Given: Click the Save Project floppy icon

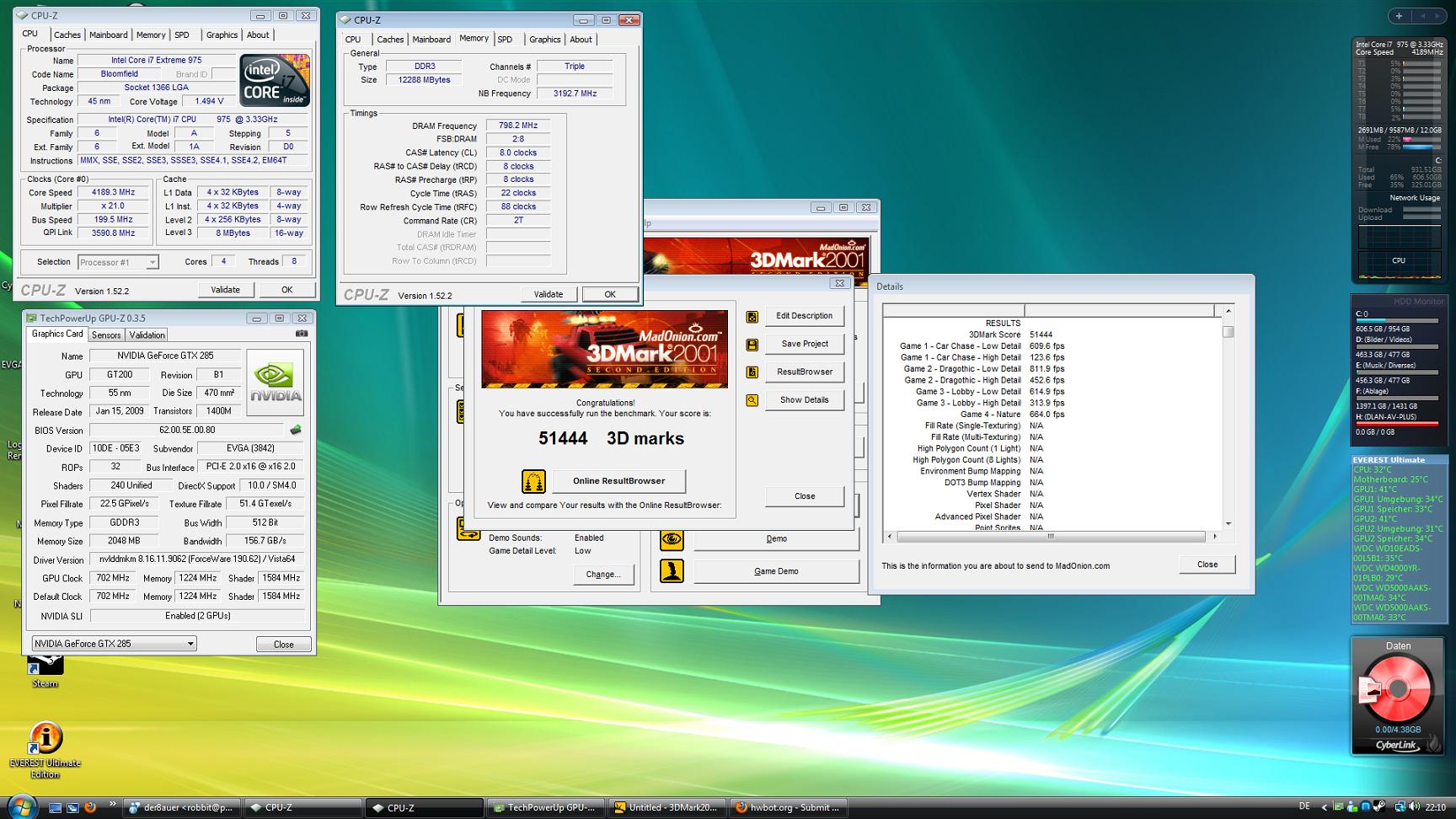Looking at the screenshot, I should pos(752,345).
